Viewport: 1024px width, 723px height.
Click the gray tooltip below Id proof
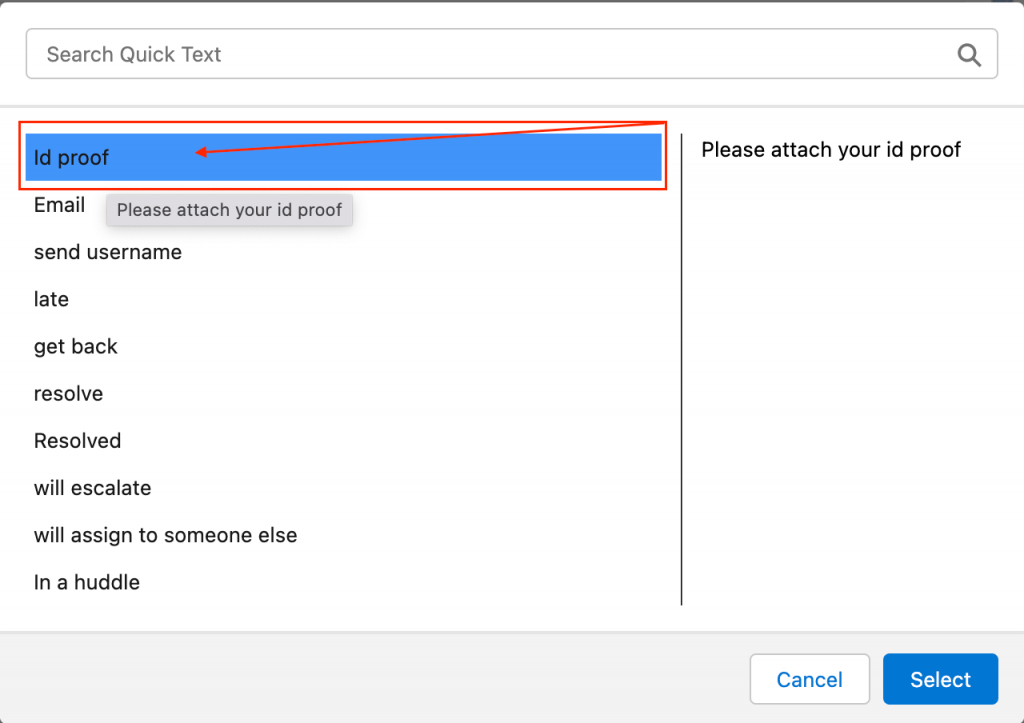pos(229,210)
